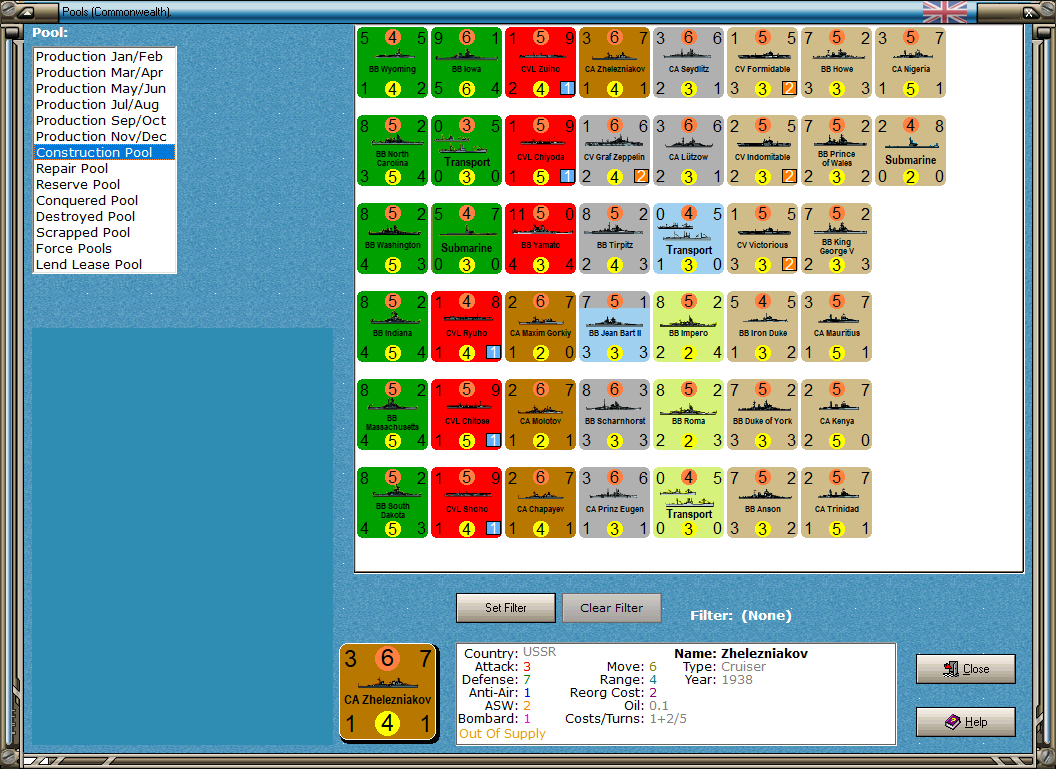
Task: Choose Production Sep/Oct in pool list
Action: click(104, 121)
